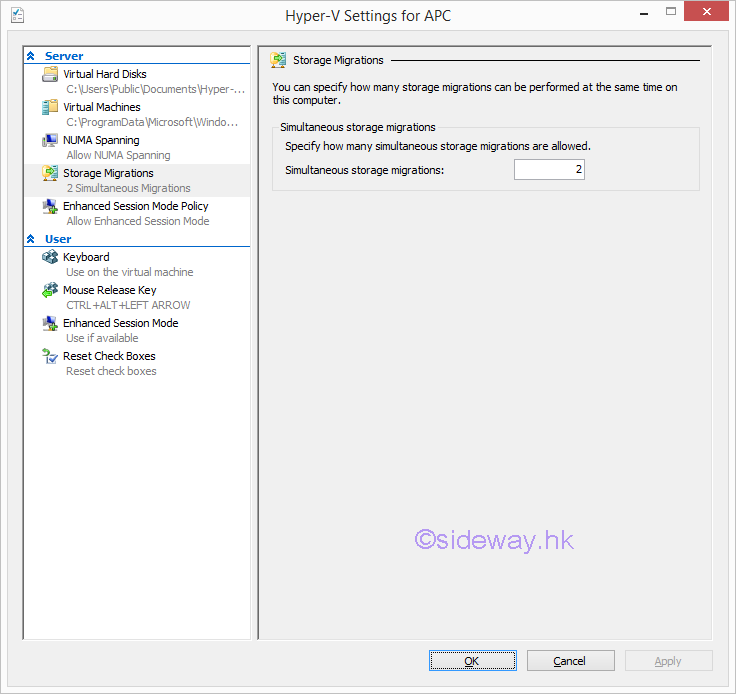The width and height of the screenshot is (736, 694).
Task: Collapse the User section chevron
Action: [x=31, y=239]
